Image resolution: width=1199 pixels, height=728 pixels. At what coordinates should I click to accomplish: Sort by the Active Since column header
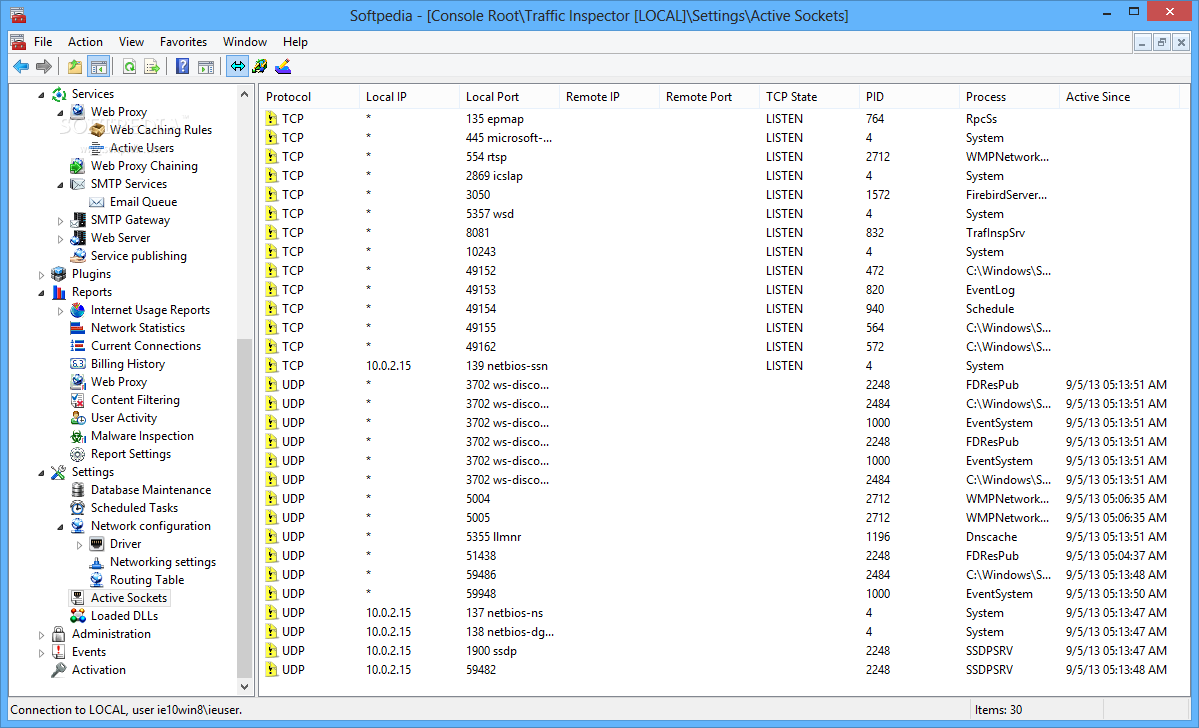(1119, 97)
